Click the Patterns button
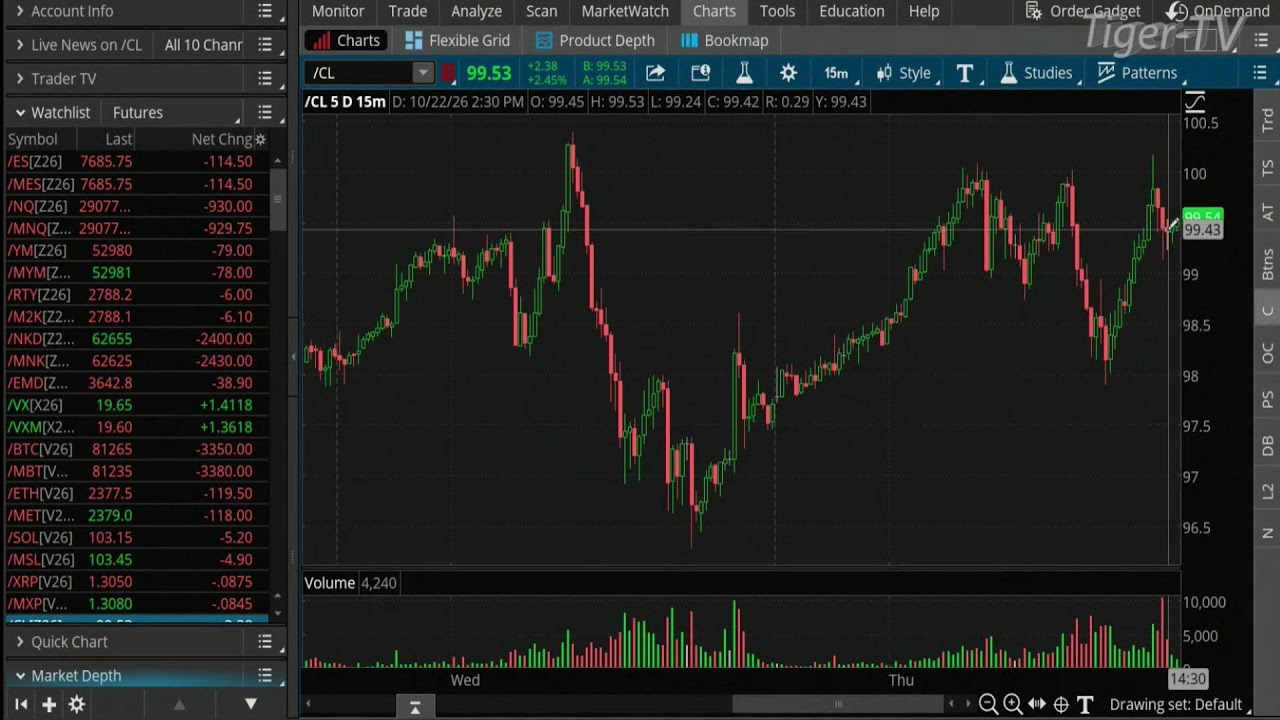The image size is (1280, 720). pyautogui.click(x=1137, y=73)
